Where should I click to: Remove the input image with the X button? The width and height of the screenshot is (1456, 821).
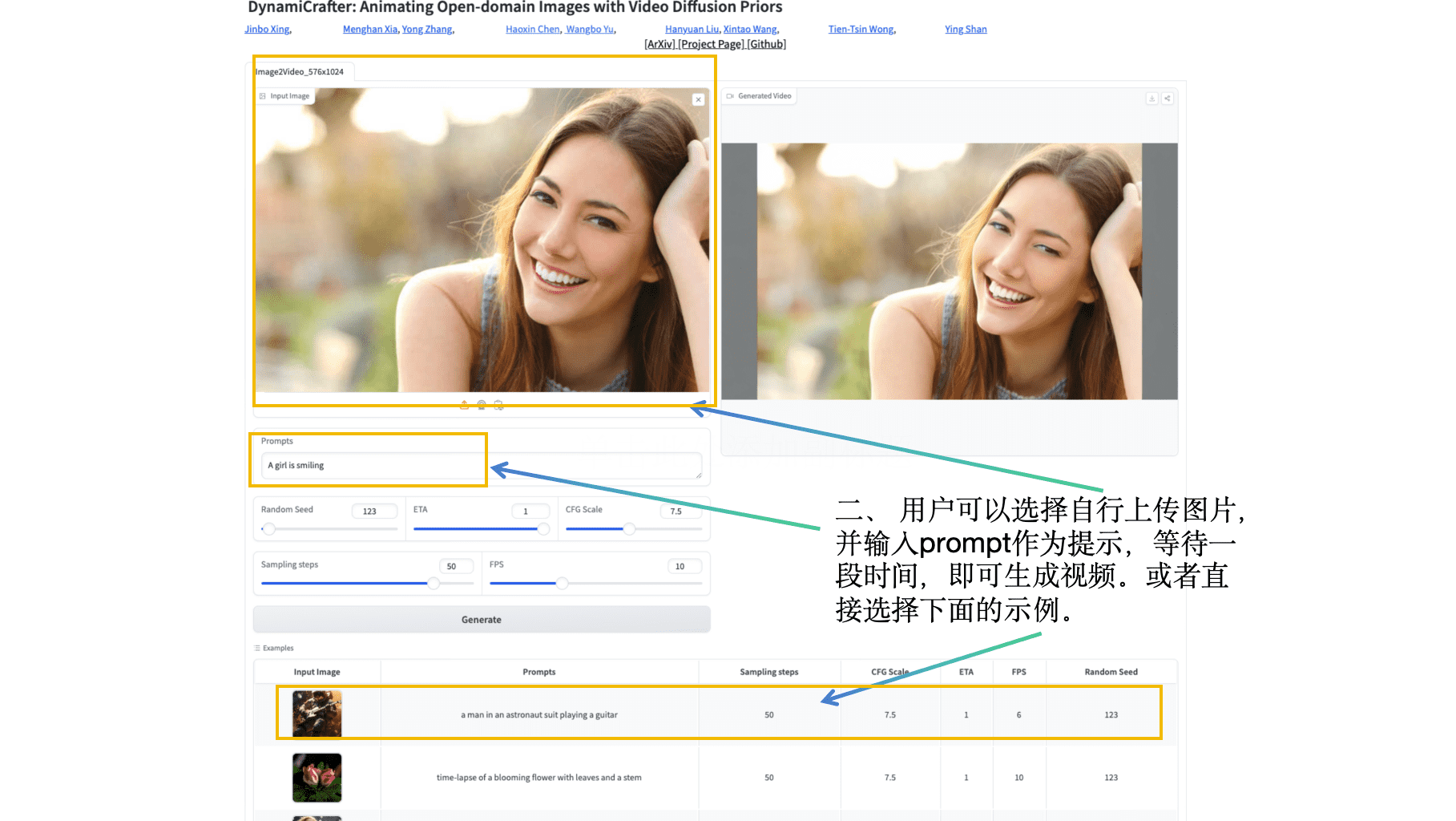tap(698, 99)
